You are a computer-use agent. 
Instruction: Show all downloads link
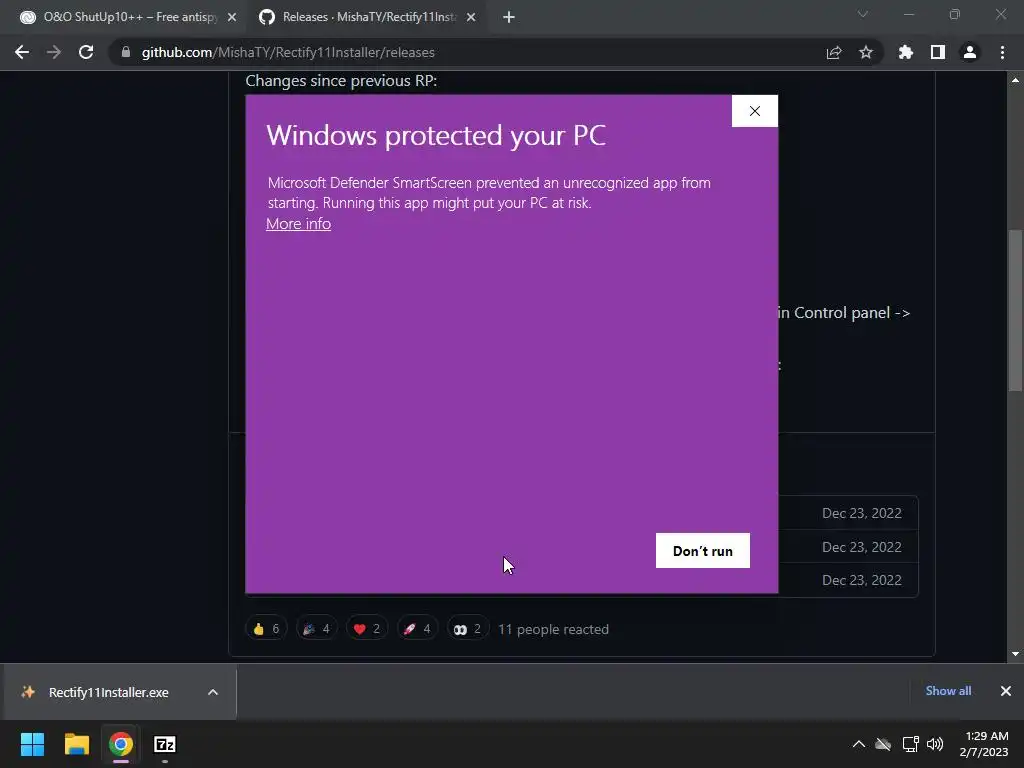948,691
